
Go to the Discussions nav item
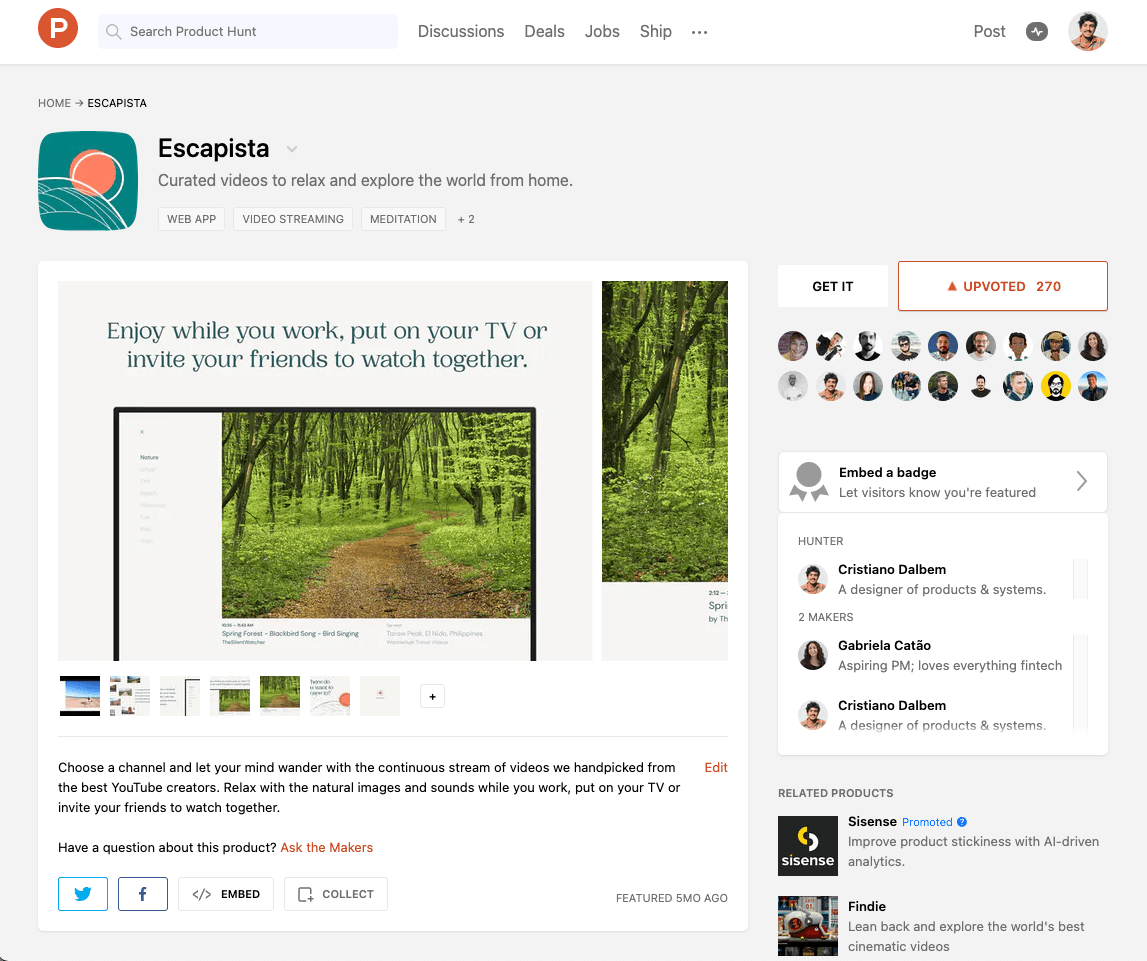click(x=461, y=31)
